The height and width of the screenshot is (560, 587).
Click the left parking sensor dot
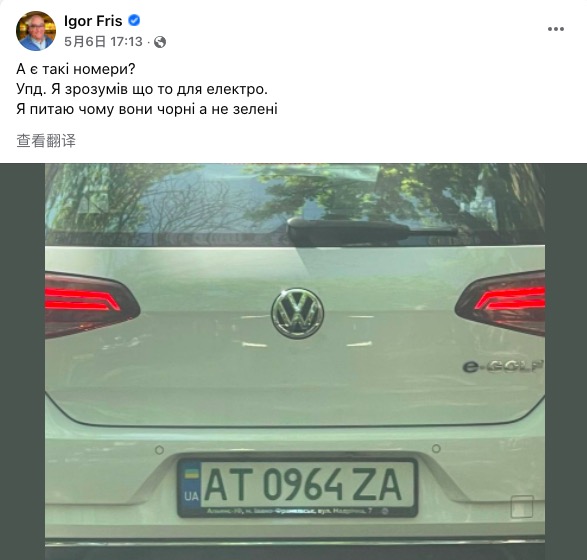point(159,450)
